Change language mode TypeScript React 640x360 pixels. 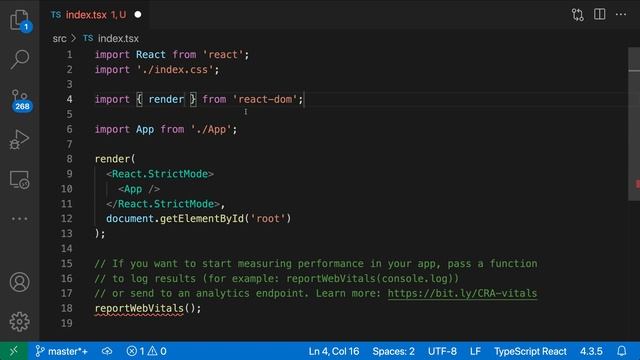point(530,351)
